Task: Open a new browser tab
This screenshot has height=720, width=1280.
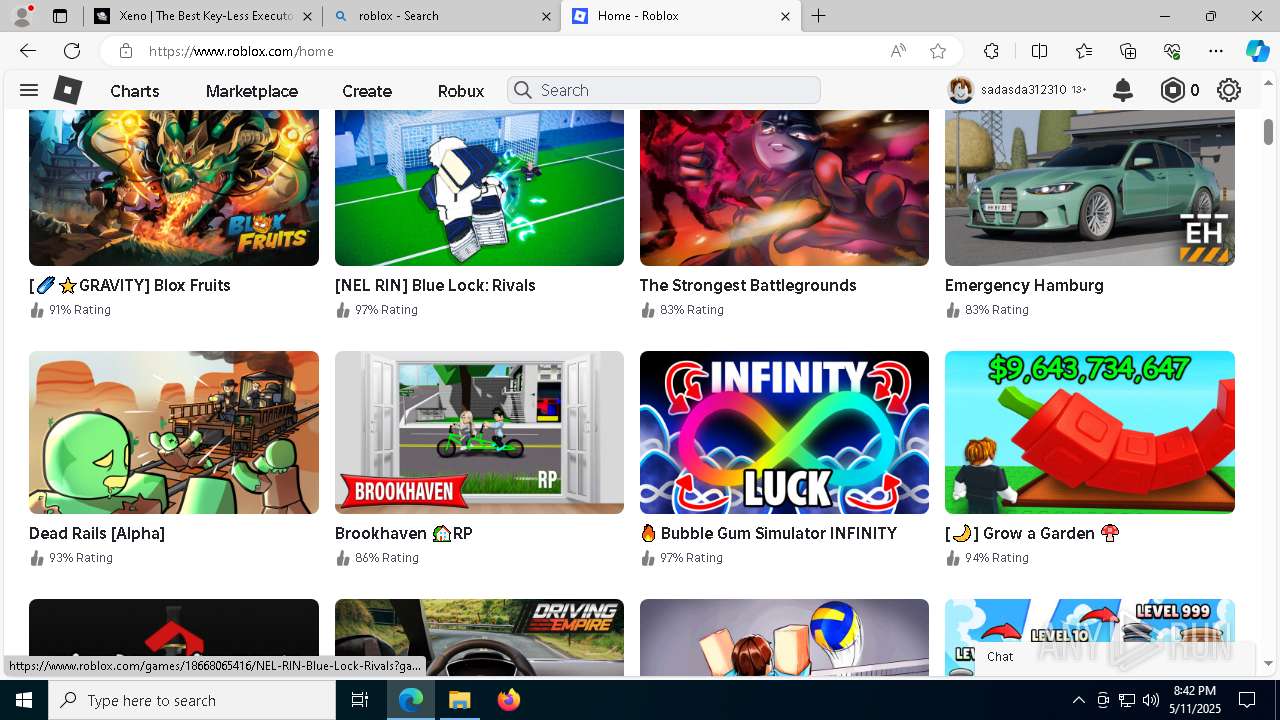Action: click(x=818, y=16)
